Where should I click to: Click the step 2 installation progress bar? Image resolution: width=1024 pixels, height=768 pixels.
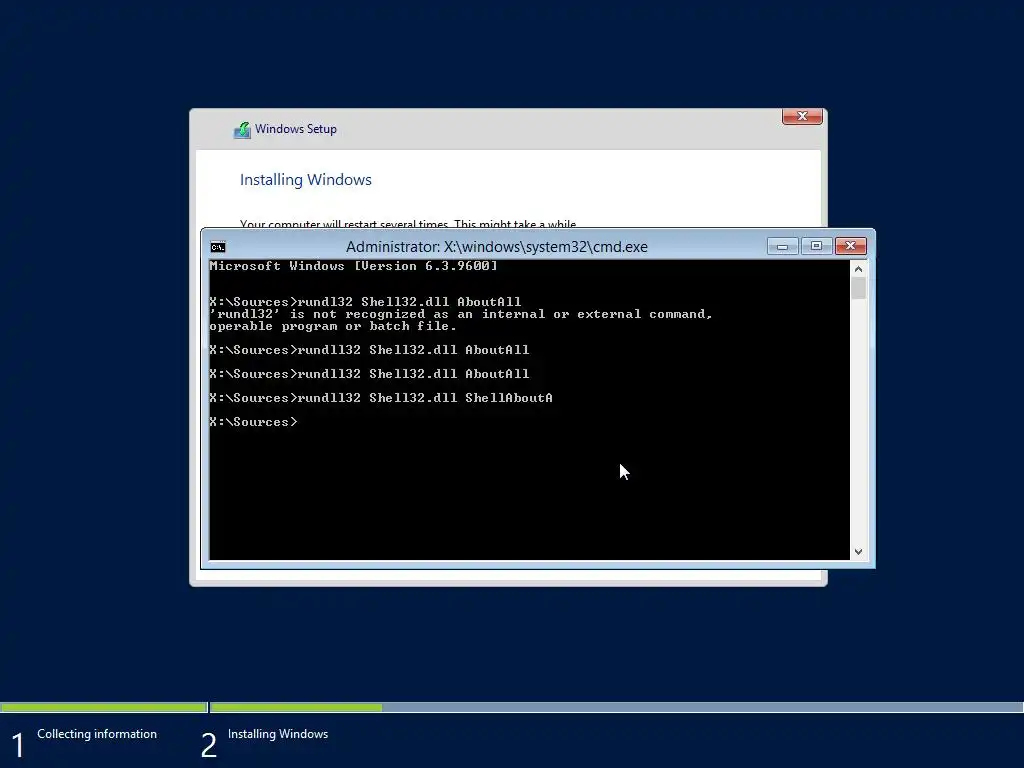pos(616,707)
